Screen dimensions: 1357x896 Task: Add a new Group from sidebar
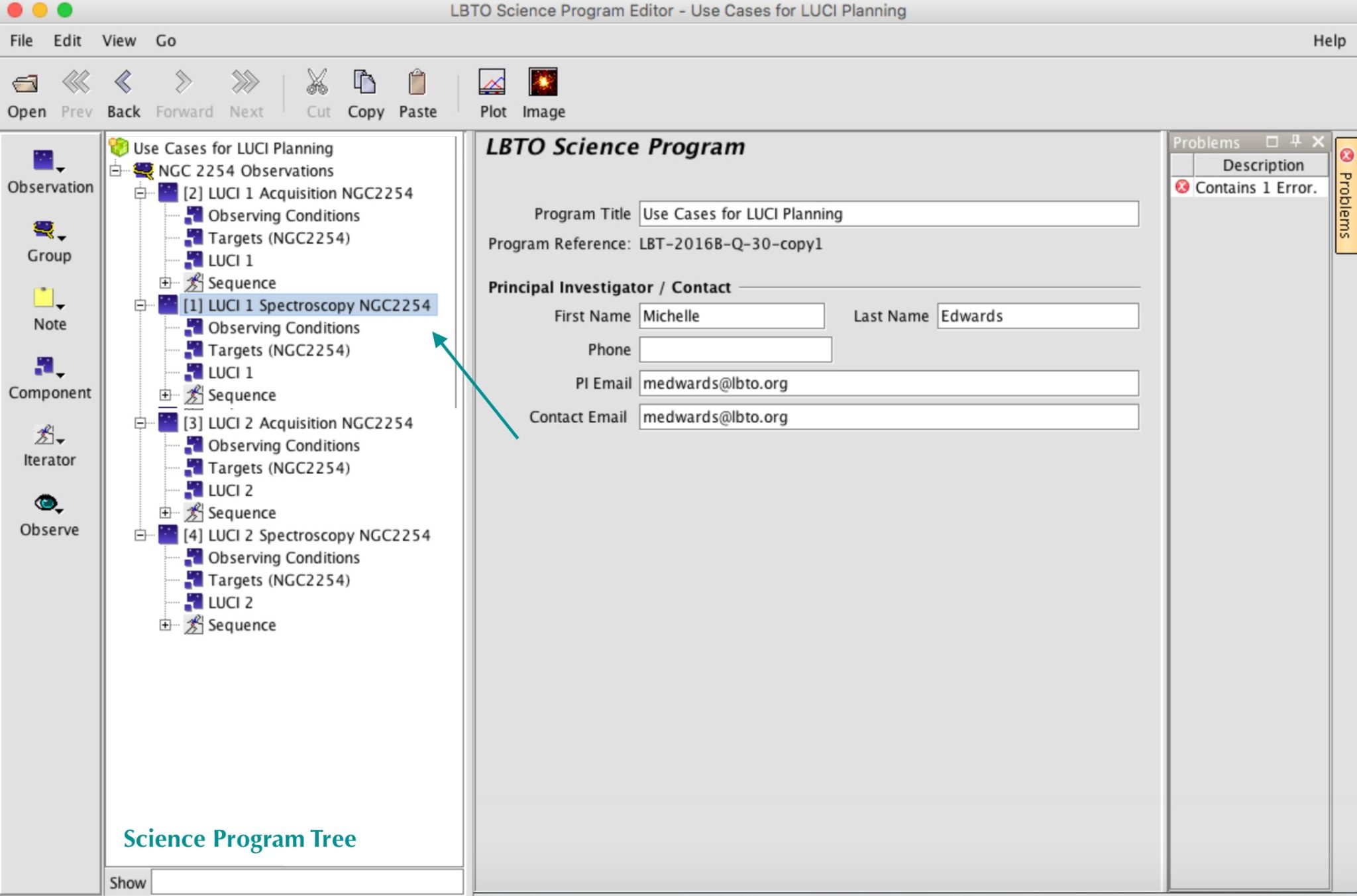pos(49,241)
